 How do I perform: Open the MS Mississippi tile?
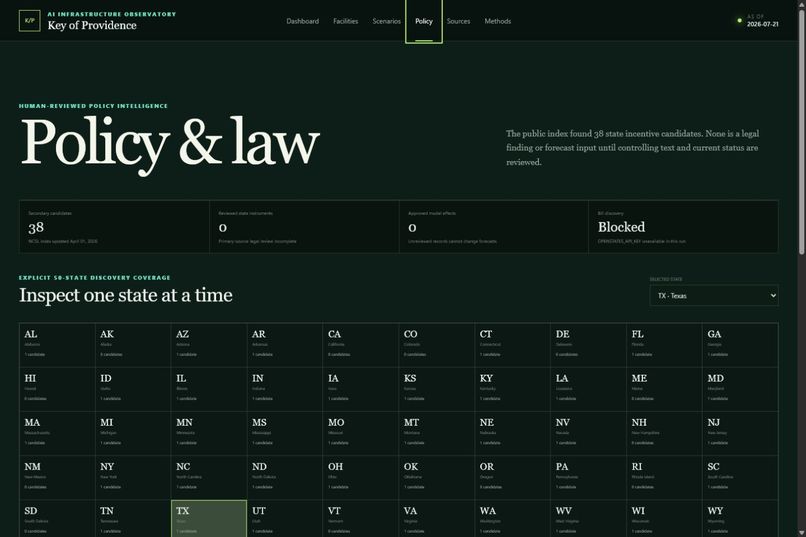(285, 433)
